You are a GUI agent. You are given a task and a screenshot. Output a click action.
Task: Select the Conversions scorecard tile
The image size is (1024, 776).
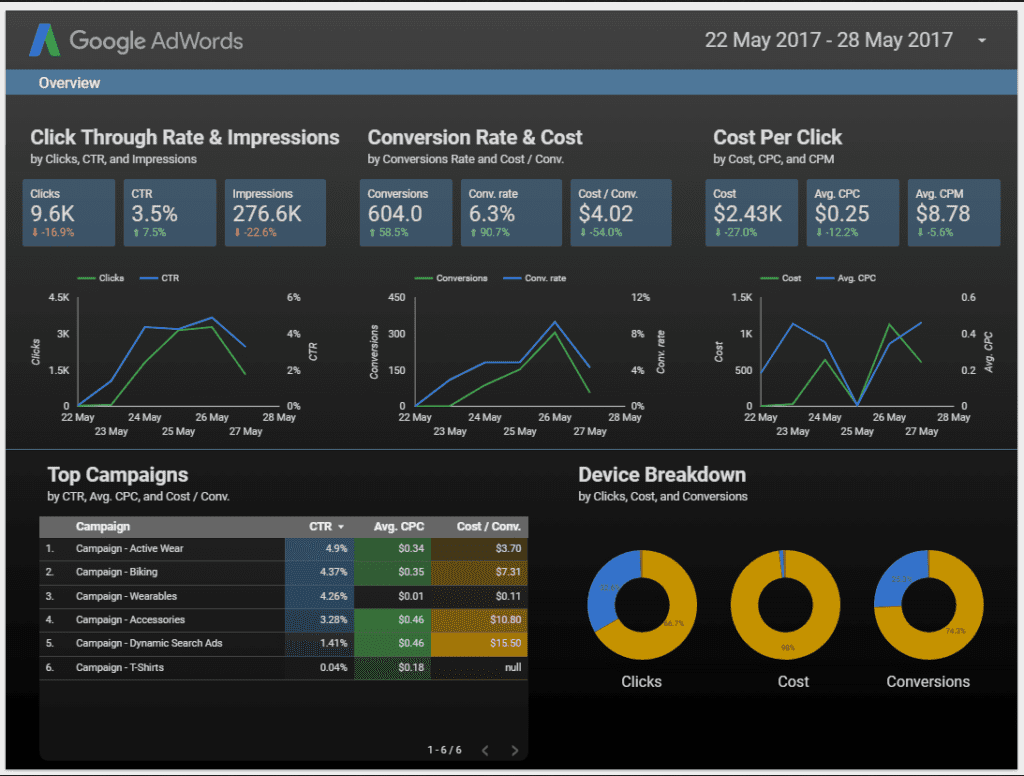coord(409,212)
